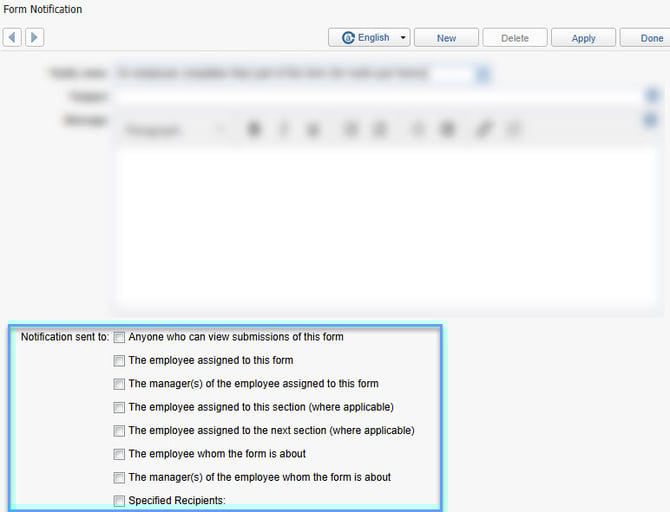Go to the previous notification arrow
The width and height of the screenshot is (670, 512).
pos(13,38)
